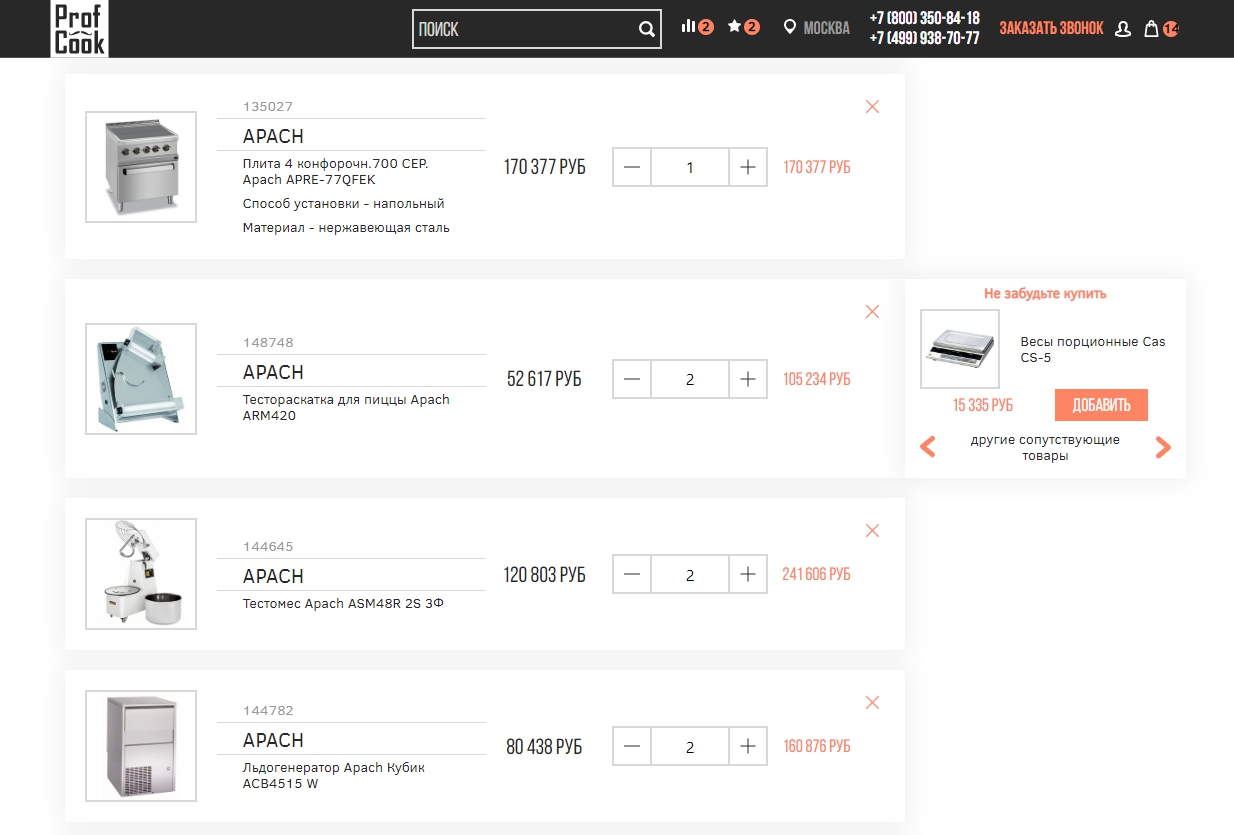Click the 241 606 РУБ total price

816,574
